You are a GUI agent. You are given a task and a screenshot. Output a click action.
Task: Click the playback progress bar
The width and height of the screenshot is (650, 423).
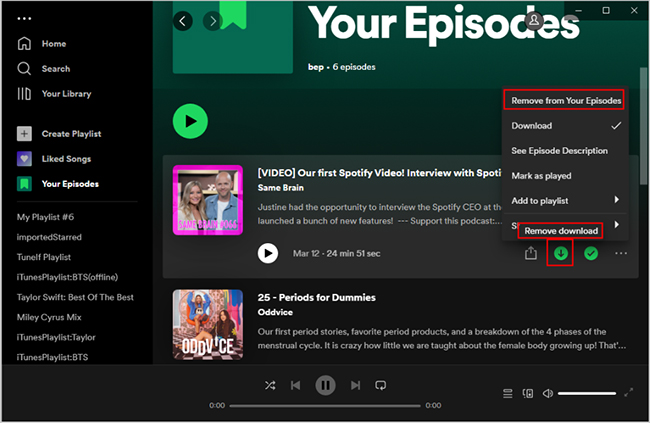325,406
